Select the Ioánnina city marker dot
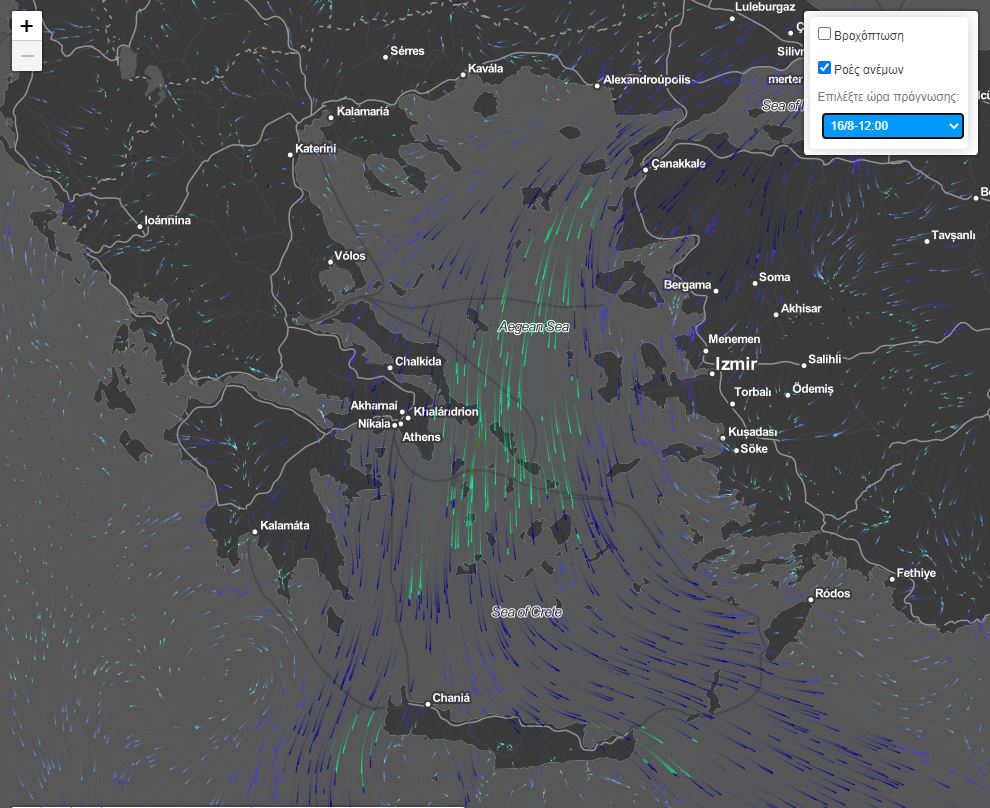 point(140,227)
